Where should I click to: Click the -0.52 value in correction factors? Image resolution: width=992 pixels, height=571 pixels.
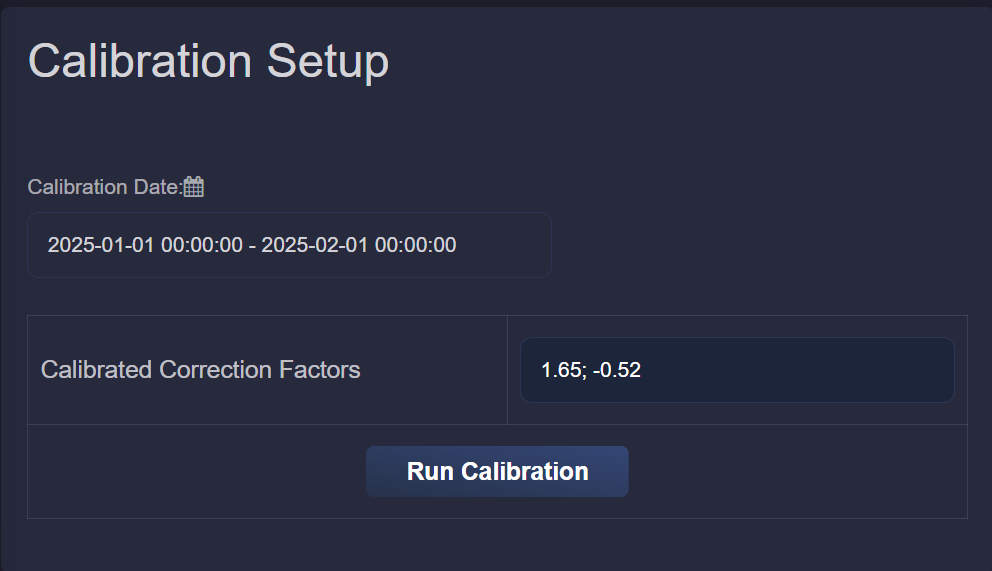coord(617,370)
